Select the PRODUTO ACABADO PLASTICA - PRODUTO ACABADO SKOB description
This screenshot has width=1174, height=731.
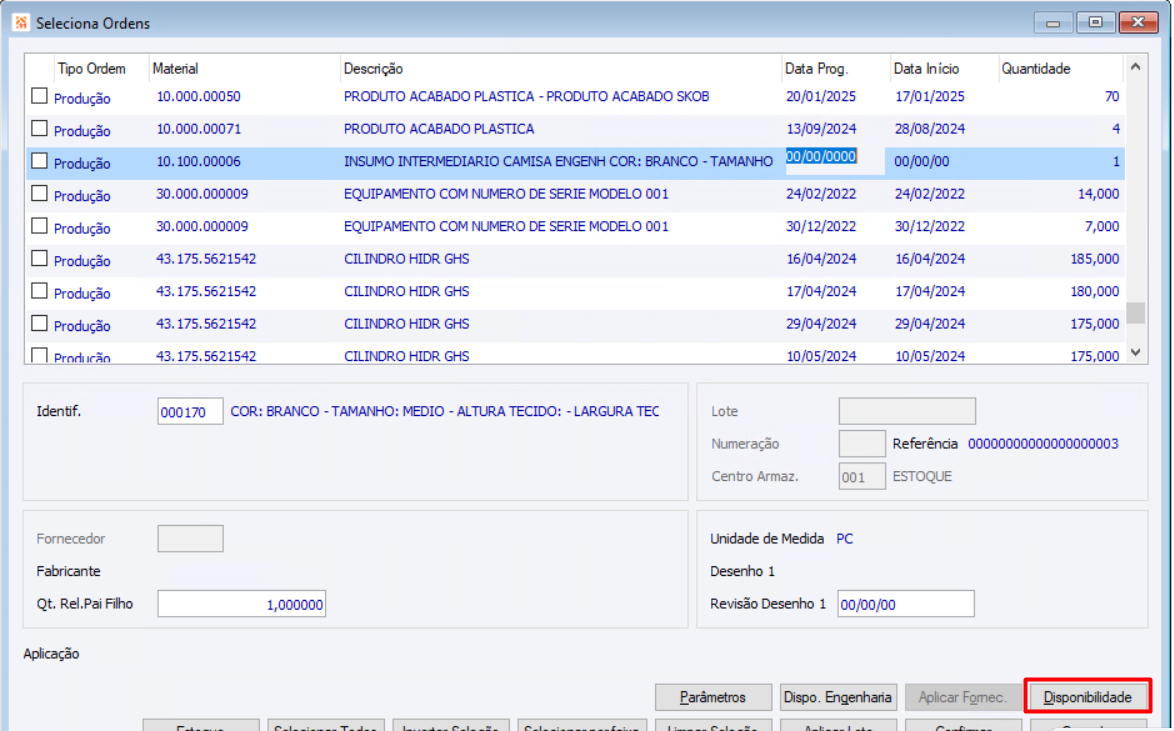(x=526, y=97)
